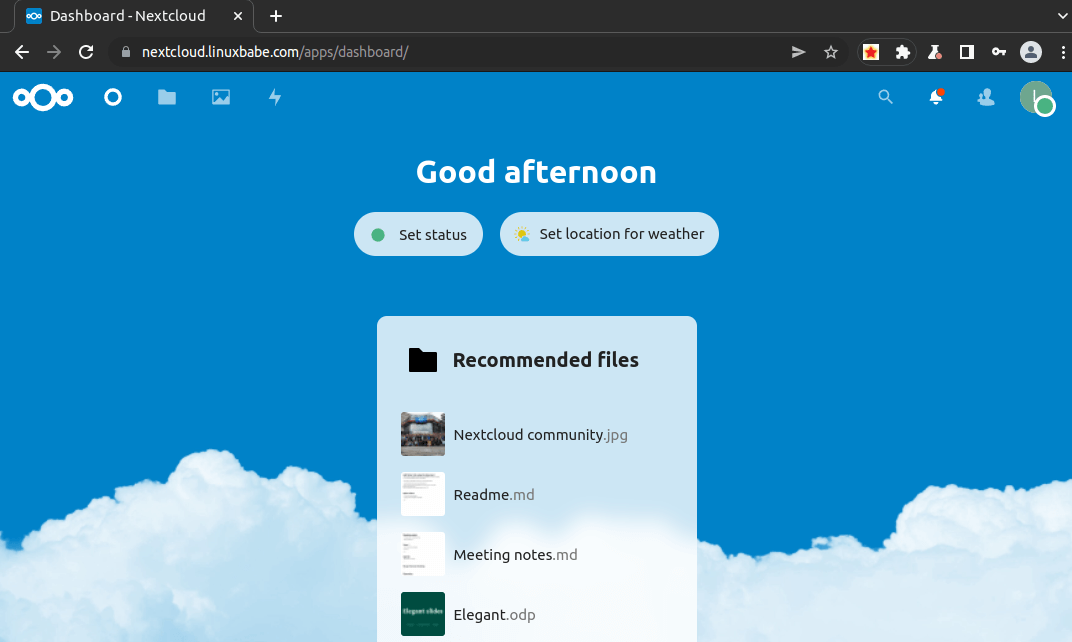
Task: Open the Nextcloud search magnifier
Action: pos(885,97)
